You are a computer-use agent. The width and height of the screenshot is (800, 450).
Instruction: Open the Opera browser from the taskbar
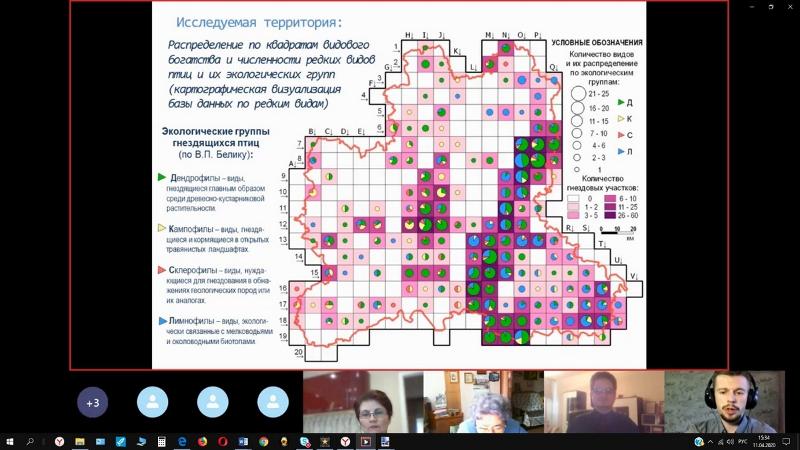222,441
